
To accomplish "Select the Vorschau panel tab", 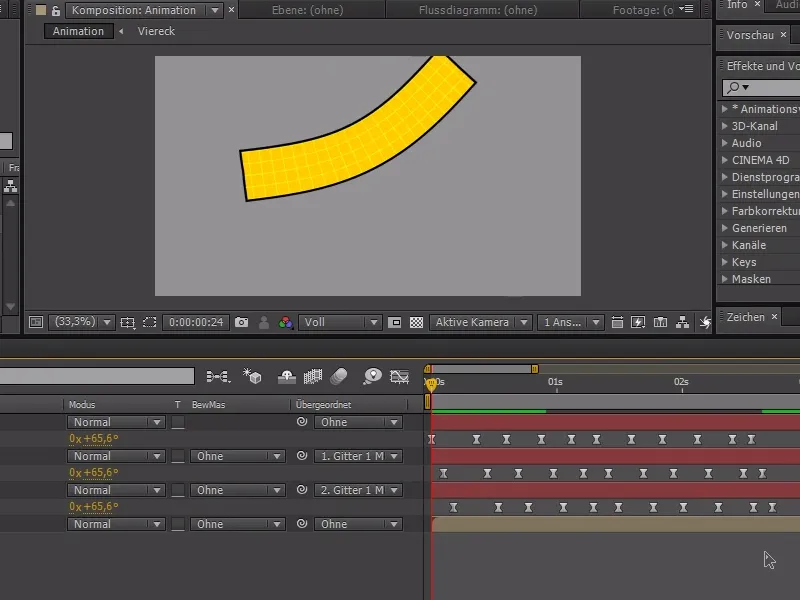I will [x=750, y=35].
